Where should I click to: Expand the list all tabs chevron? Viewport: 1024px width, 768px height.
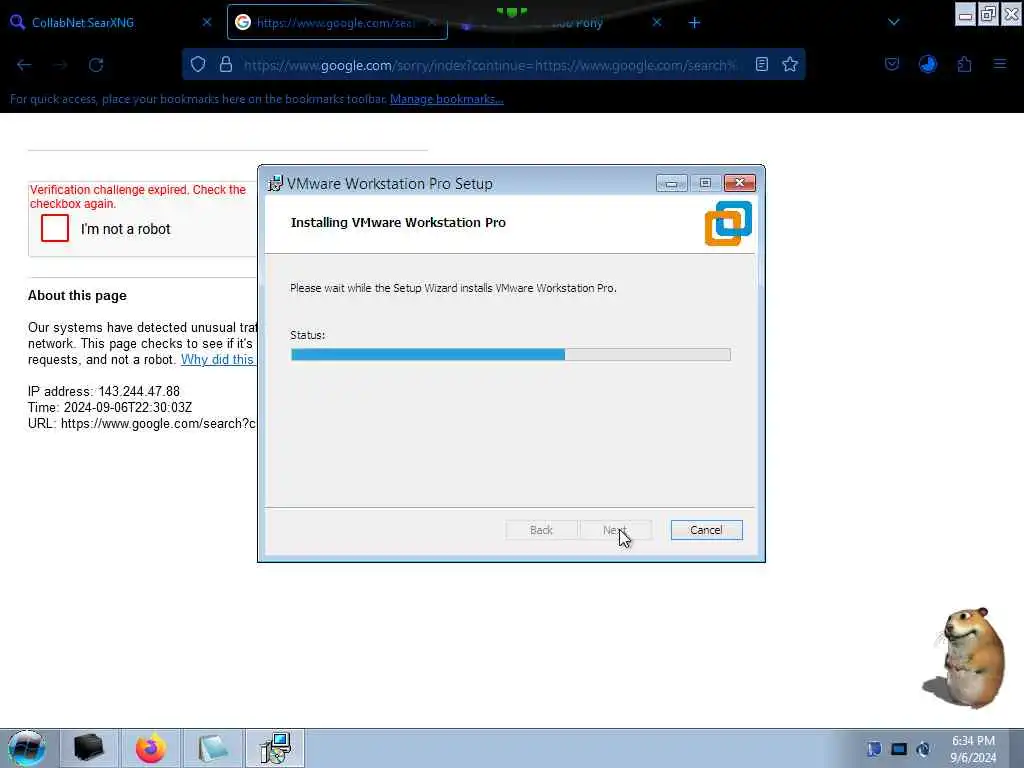point(894,22)
